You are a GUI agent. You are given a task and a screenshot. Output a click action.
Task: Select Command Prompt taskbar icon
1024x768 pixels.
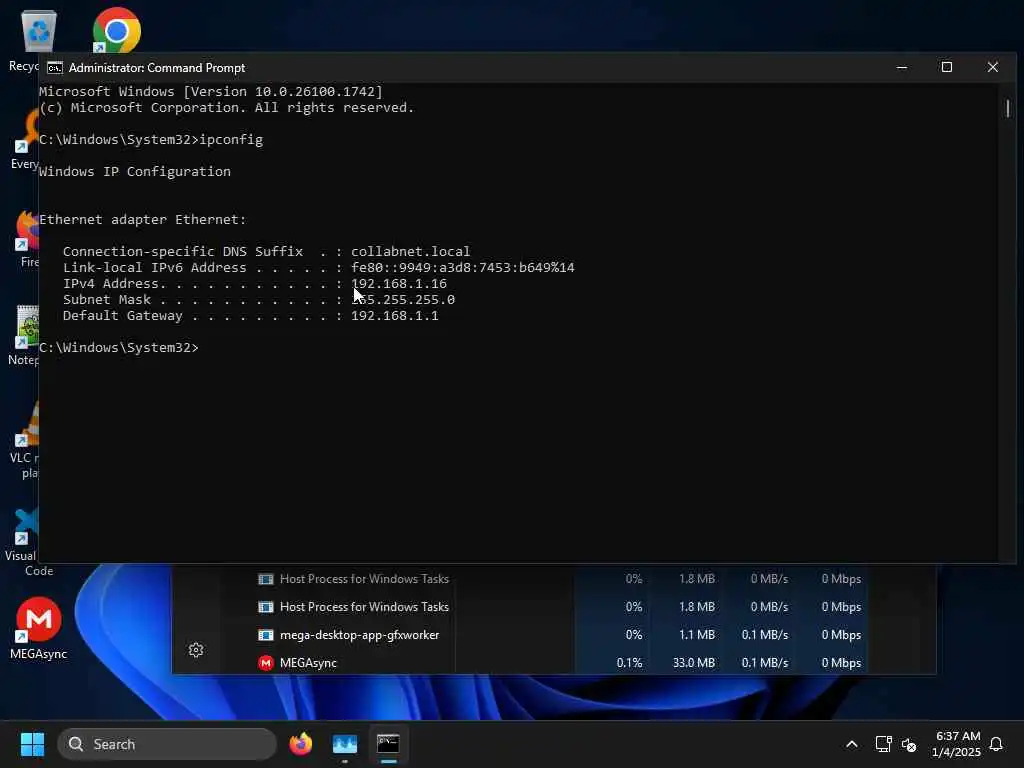click(x=389, y=744)
